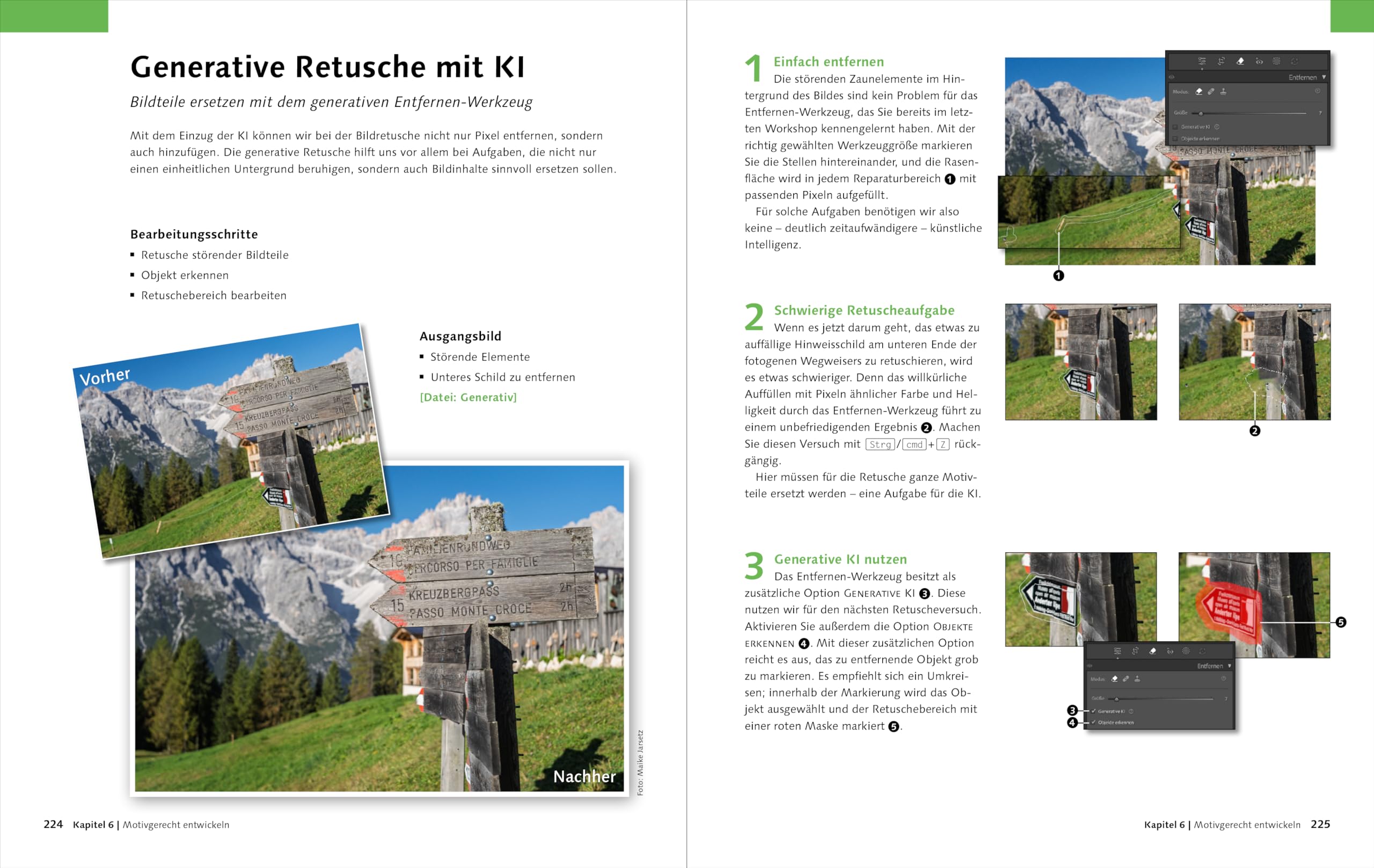The height and width of the screenshot is (868, 1374).
Task: Select the Crop tool in step 1 panel
Action: 1222,61
